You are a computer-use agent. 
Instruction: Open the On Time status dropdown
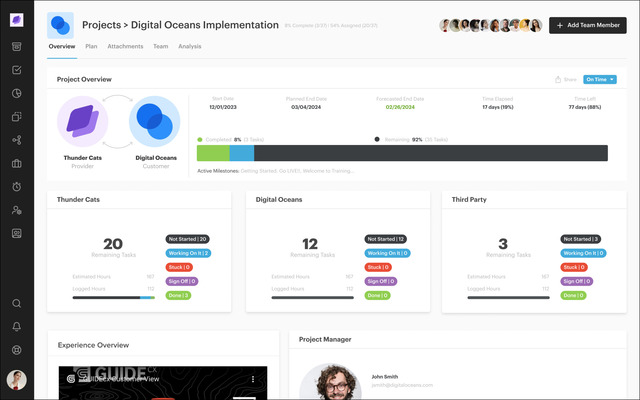(x=600, y=80)
